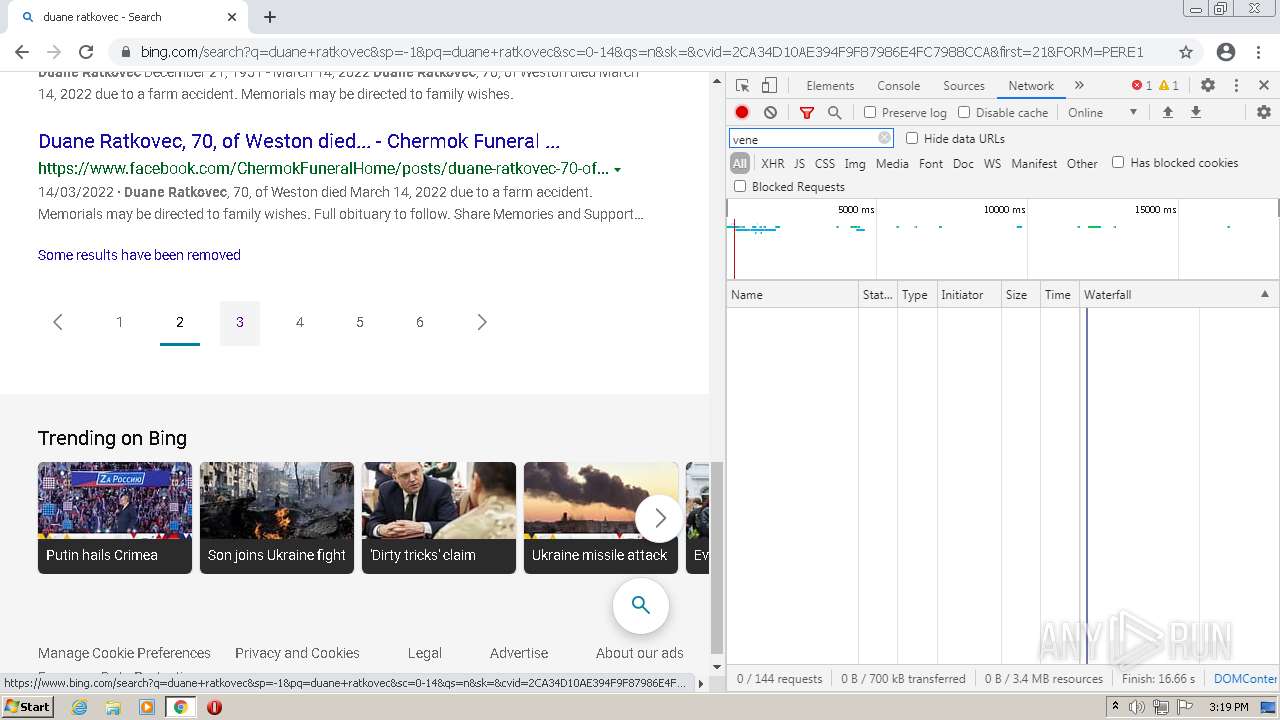Switch to the Sources tab
1280x720 pixels.
click(x=964, y=85)
